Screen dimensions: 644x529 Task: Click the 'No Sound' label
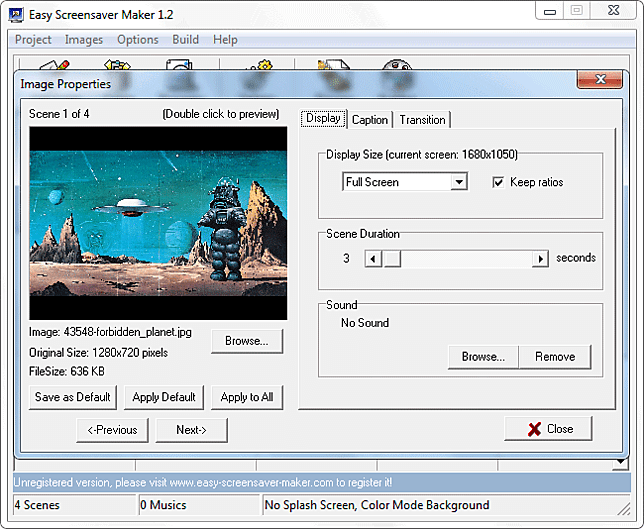click(x=365, y=323)
